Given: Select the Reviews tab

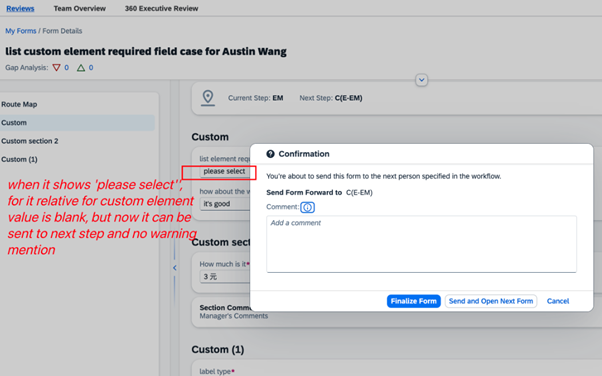Looking at the screenshot, I should point(20,8).
